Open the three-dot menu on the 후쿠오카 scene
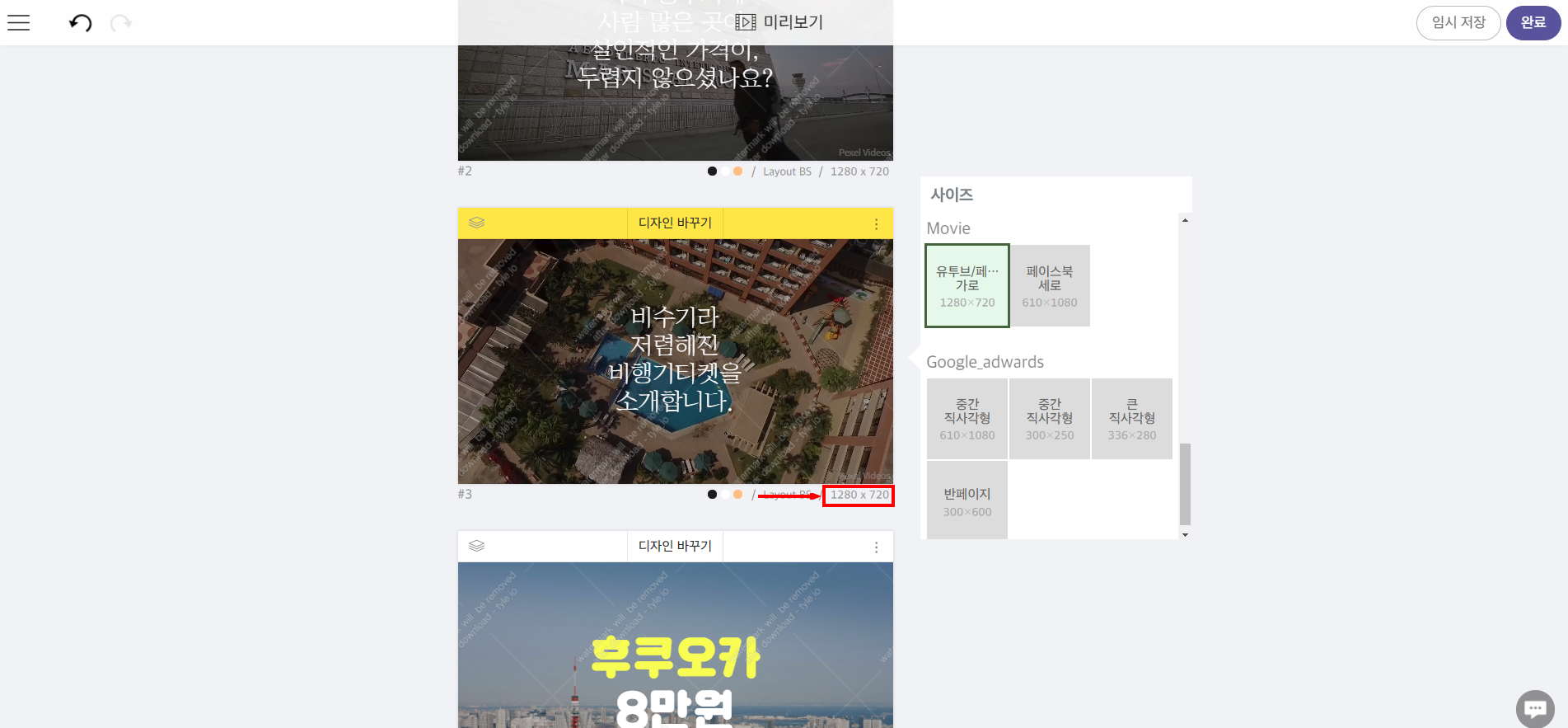The image size is (1568, 728). click(876, 547)
